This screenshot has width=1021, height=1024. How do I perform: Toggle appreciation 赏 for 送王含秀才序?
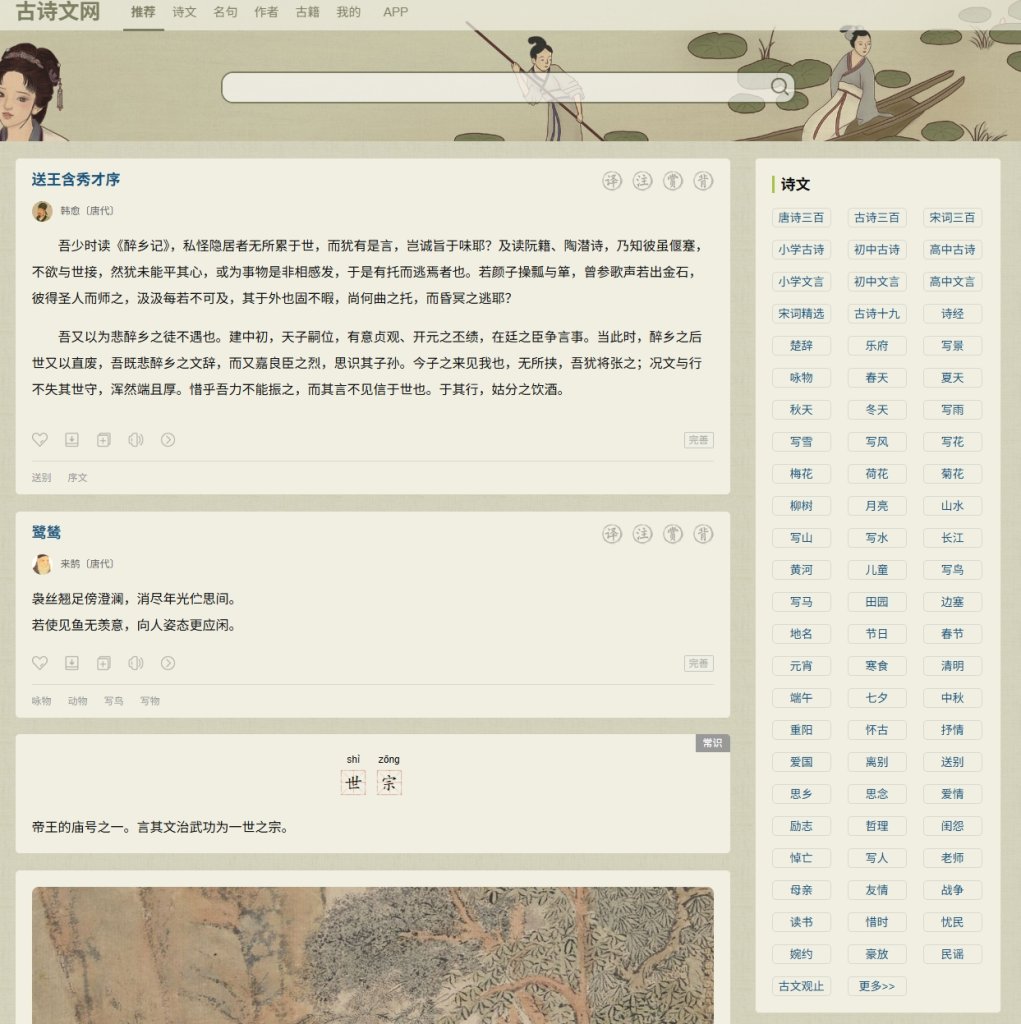point(673,181)
